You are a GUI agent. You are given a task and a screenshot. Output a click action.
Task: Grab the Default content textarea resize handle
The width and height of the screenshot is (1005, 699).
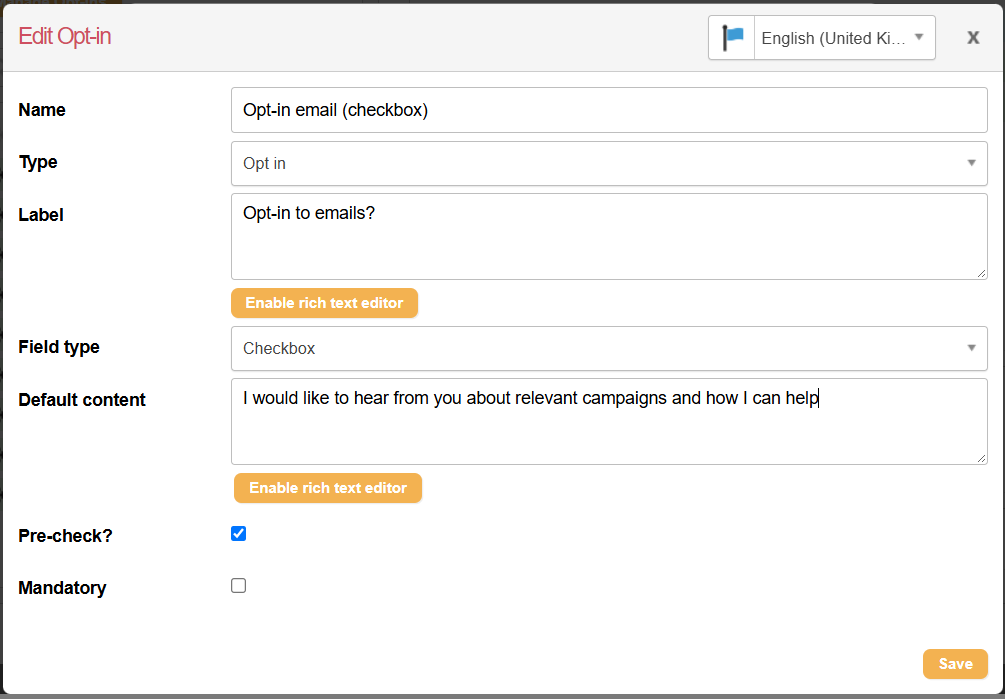pos(981,459)
